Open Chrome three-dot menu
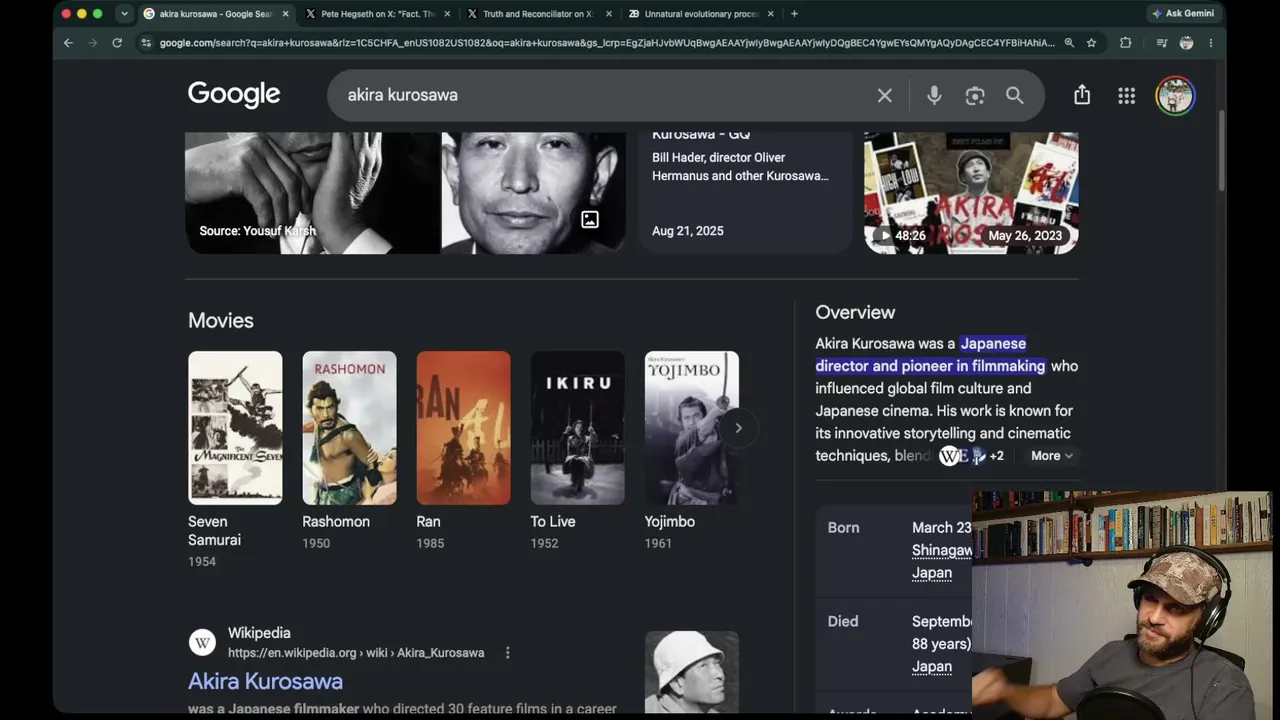Screen dimensions: 1280x720 click(1210, 43)
